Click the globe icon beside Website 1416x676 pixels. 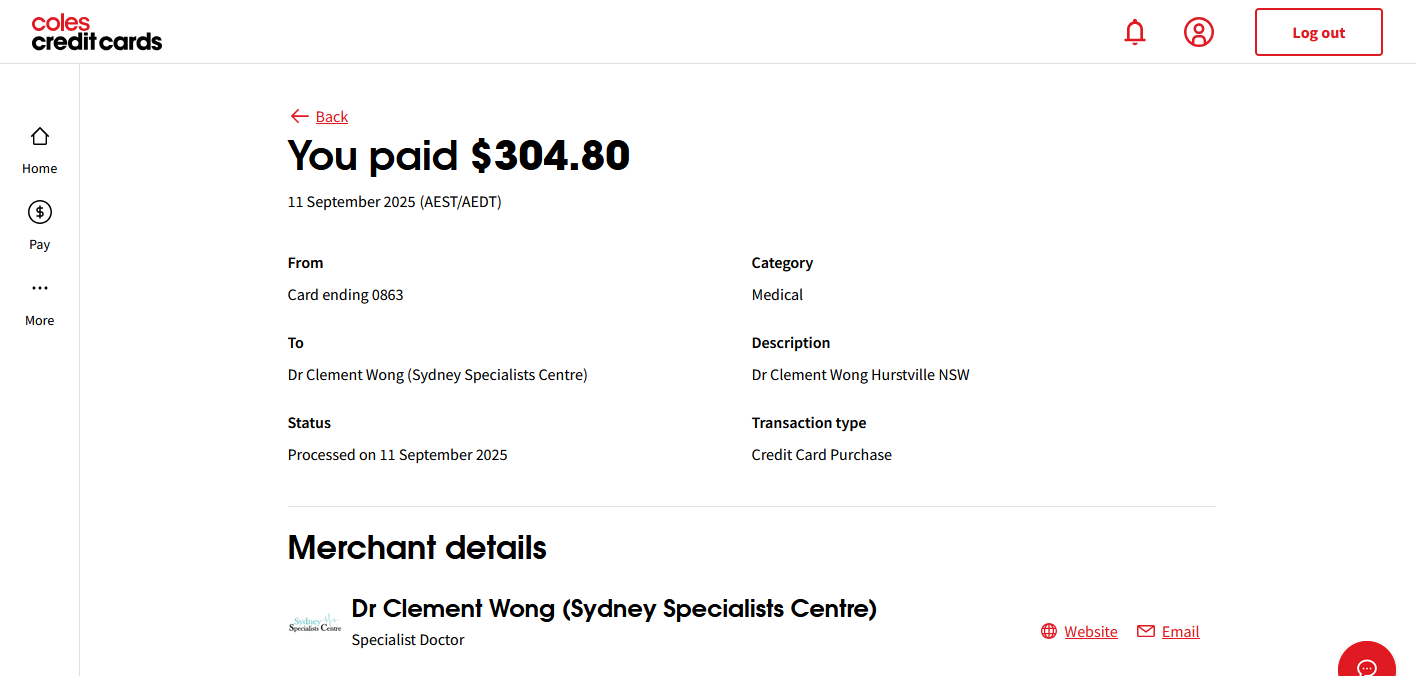1049,631
